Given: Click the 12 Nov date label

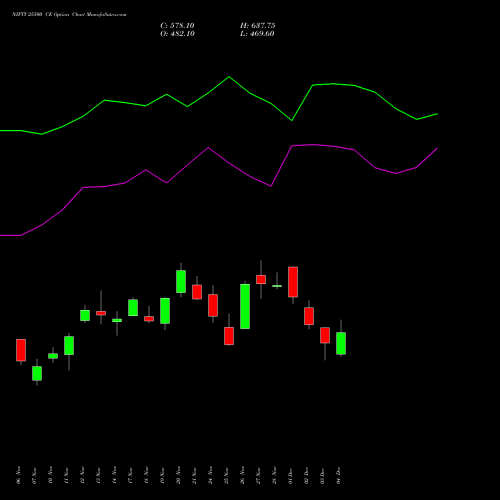Looking at the screenshot, I should point(82,475).
